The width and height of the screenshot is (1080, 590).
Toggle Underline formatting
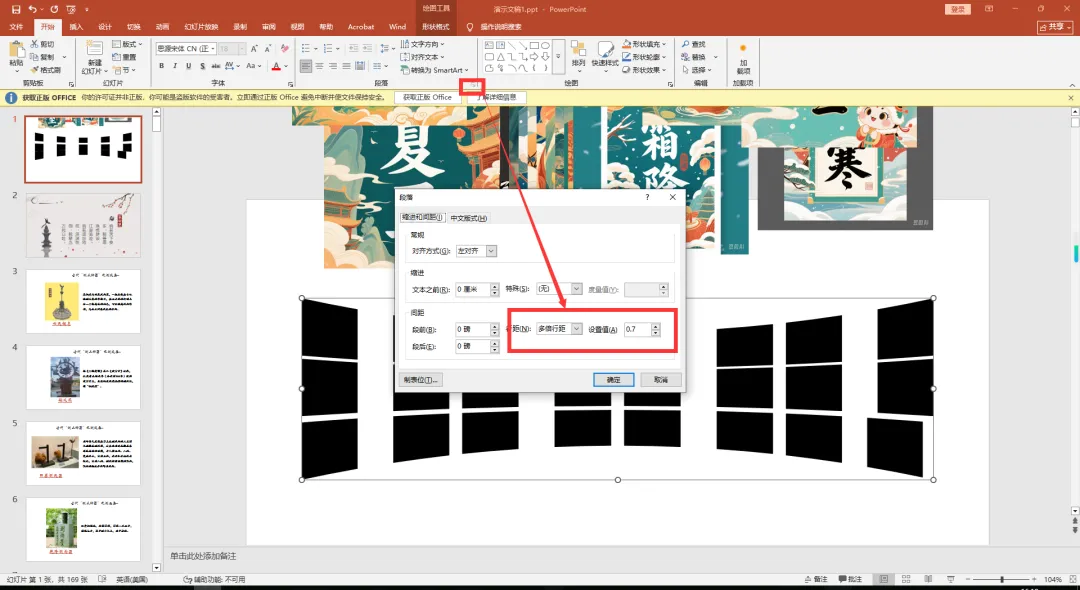point(188,66)
